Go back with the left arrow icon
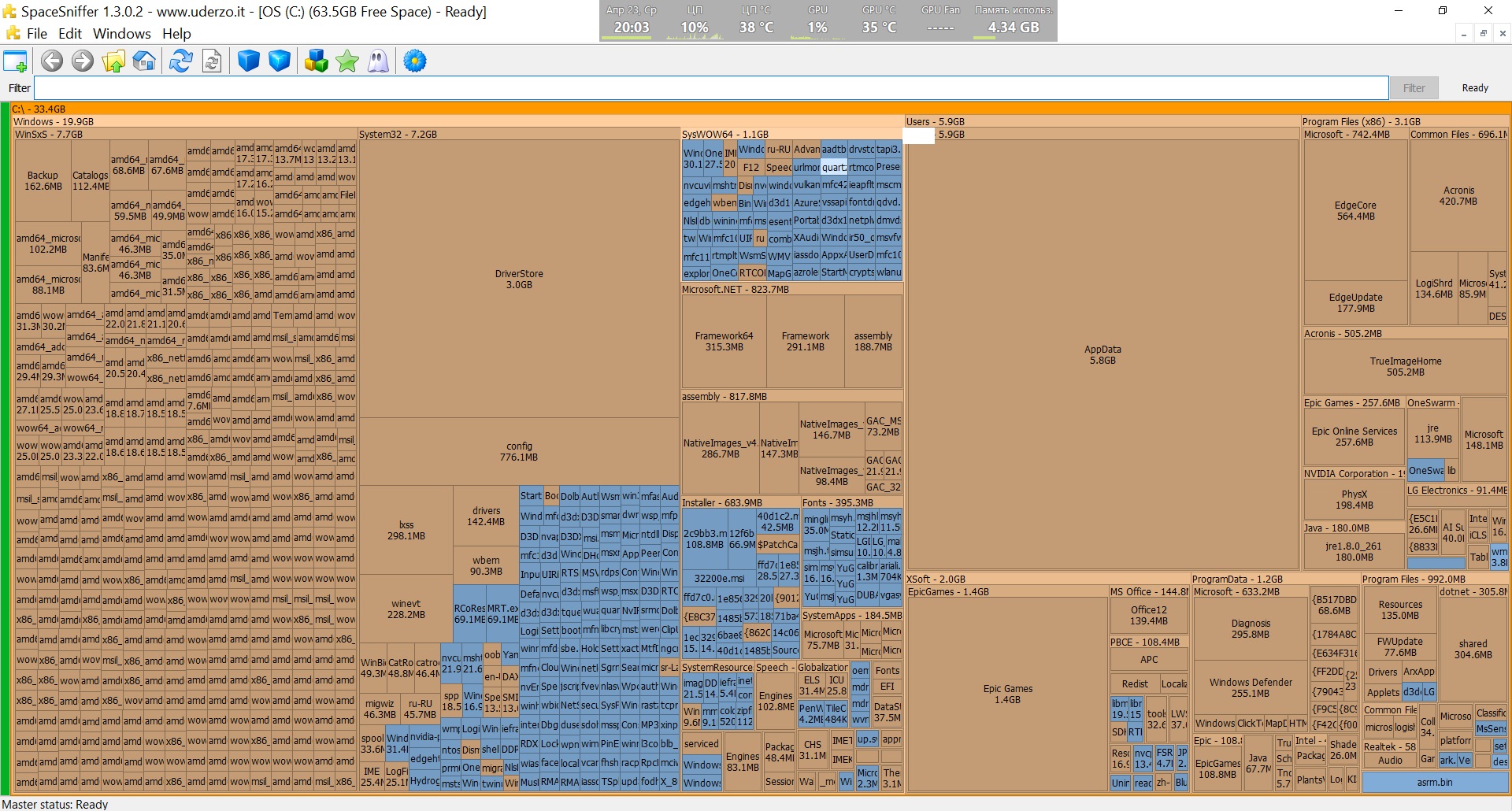 click(52, 61)
